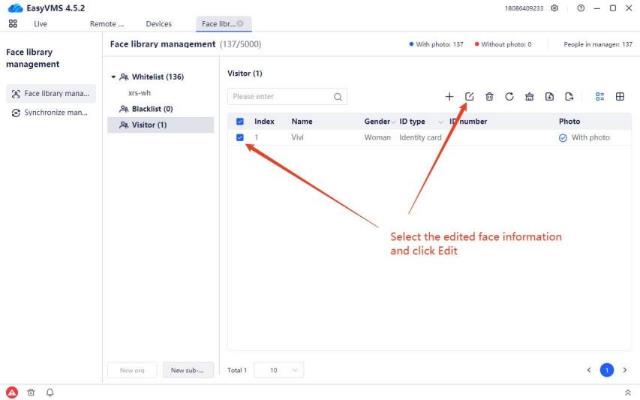Screen dimensions: 640x400
Task: Open the ID type column filter dropdown
Action: coord(441,121)
